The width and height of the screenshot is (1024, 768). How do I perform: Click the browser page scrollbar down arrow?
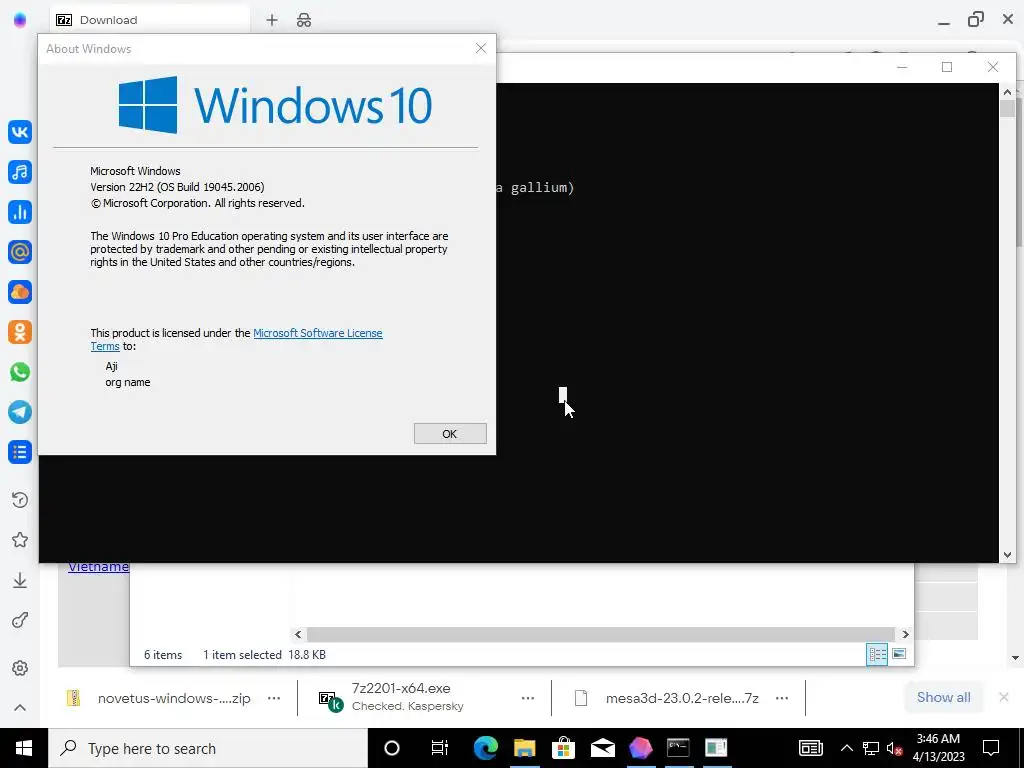1016,658
